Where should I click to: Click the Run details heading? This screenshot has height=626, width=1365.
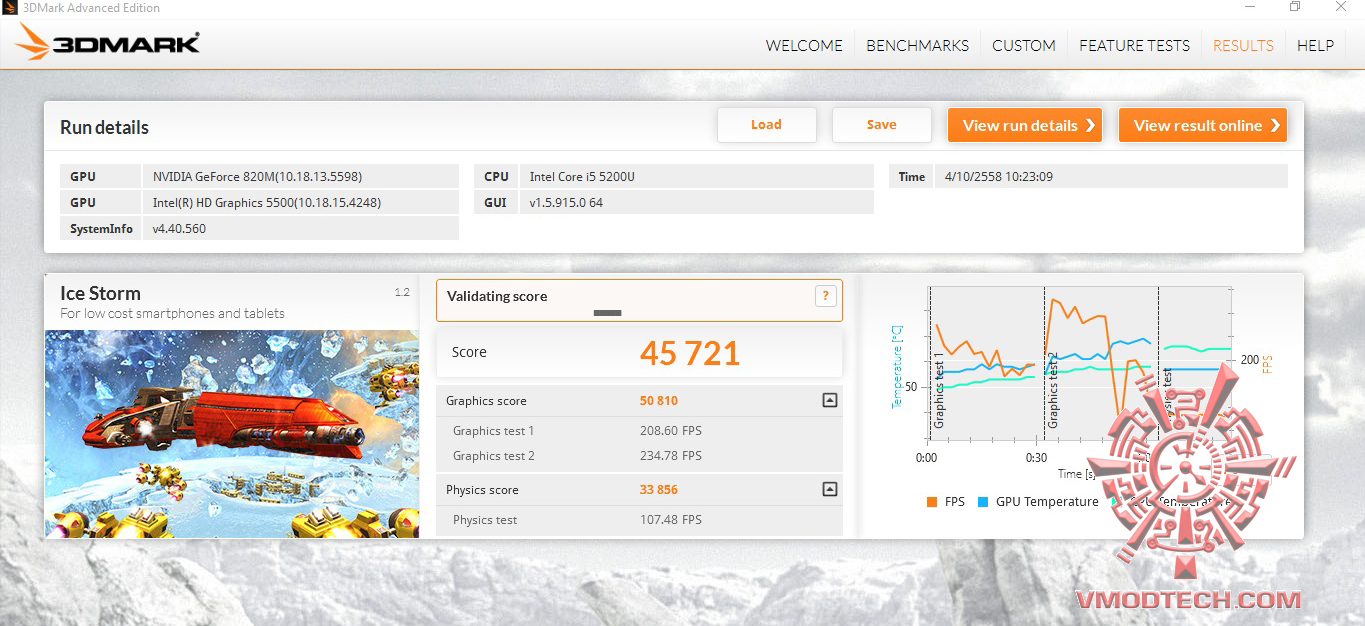coord(104,127)
